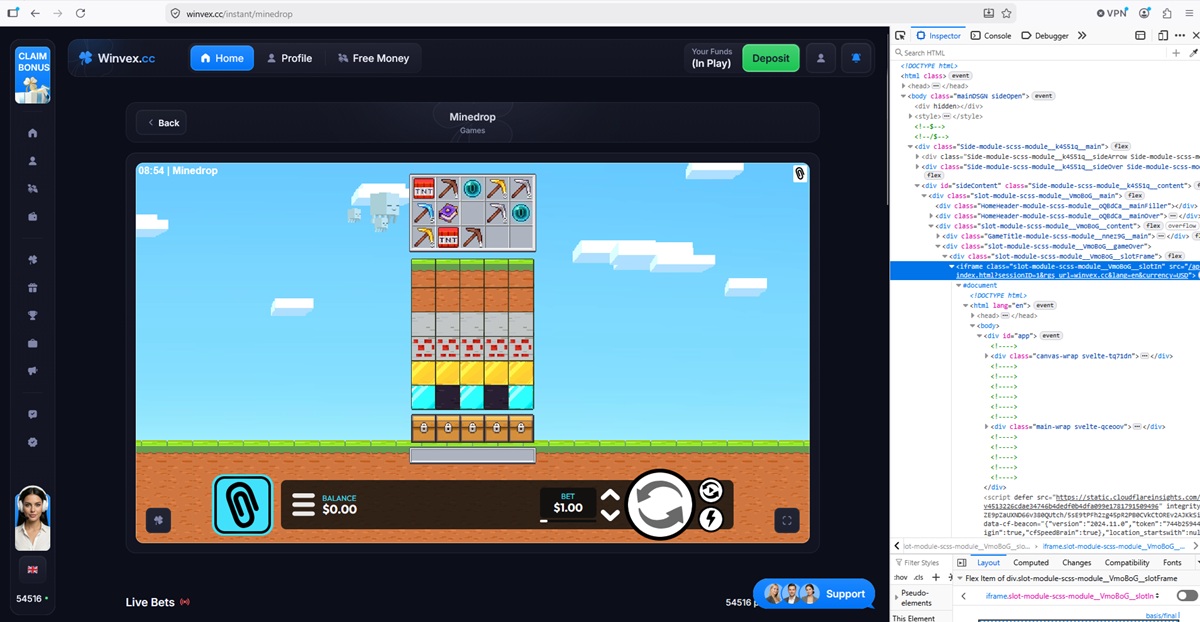Open the megaphone icon in sidebar
This screenshot has height=622, width=1200.
[x=33, y=371]
